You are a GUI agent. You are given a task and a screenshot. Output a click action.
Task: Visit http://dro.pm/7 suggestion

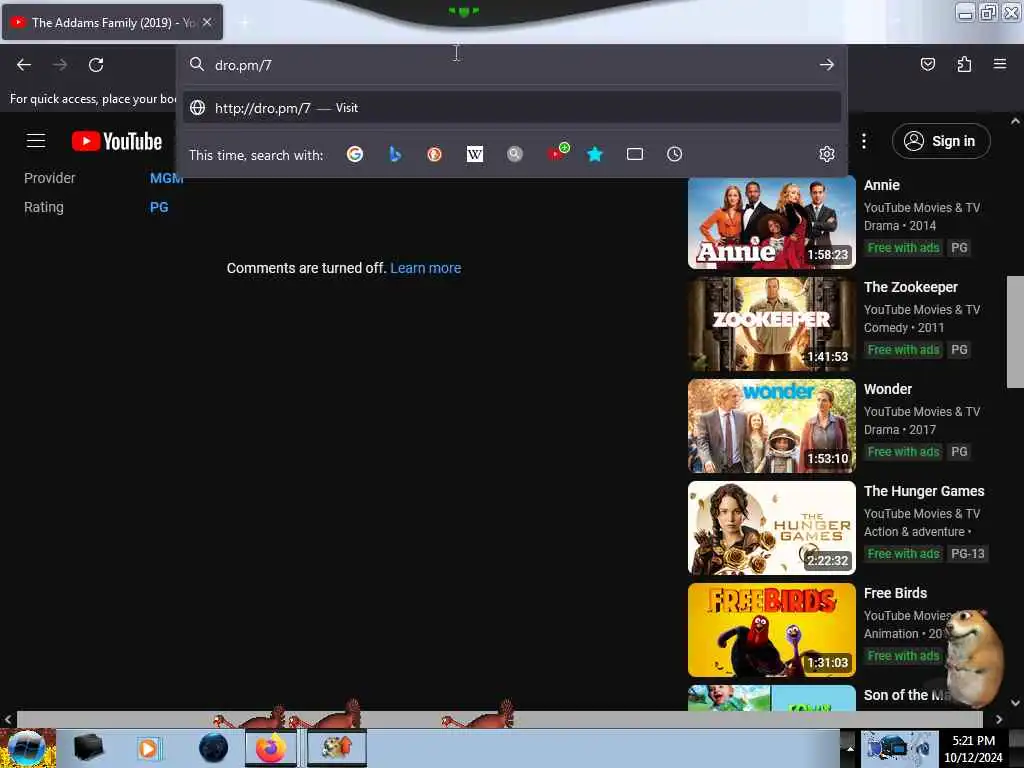pyautogui.click(x=511, y=108)
